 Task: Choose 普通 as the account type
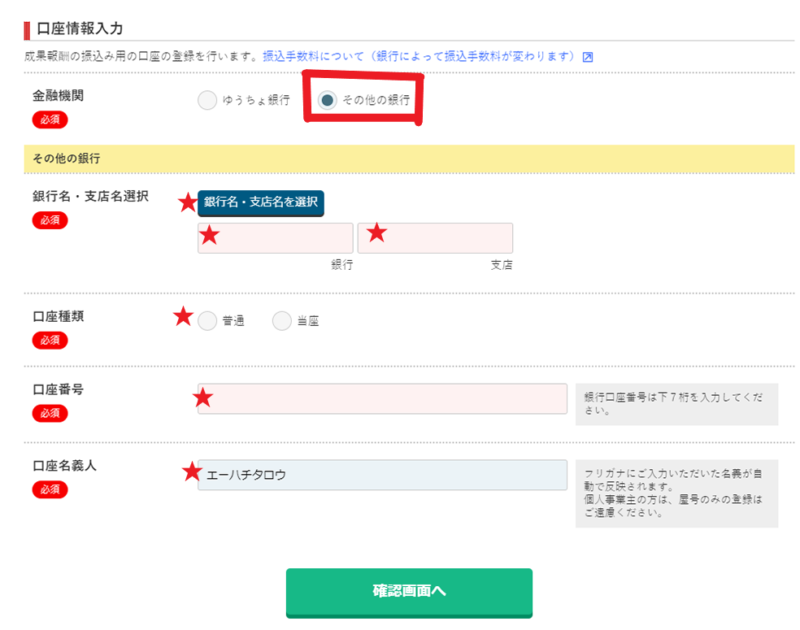207,321
